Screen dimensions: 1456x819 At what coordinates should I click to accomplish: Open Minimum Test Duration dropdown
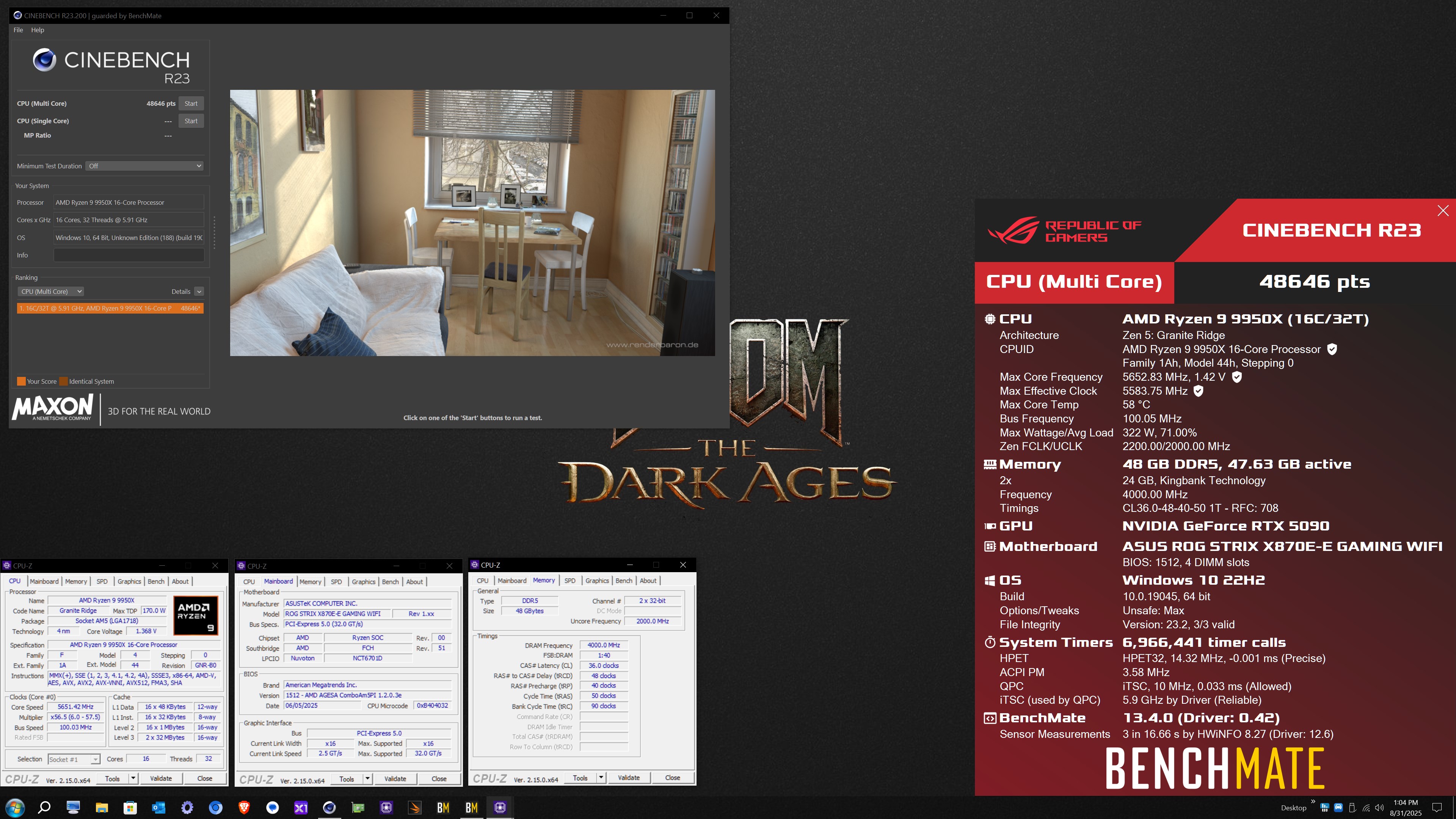(x=145, y=166)
